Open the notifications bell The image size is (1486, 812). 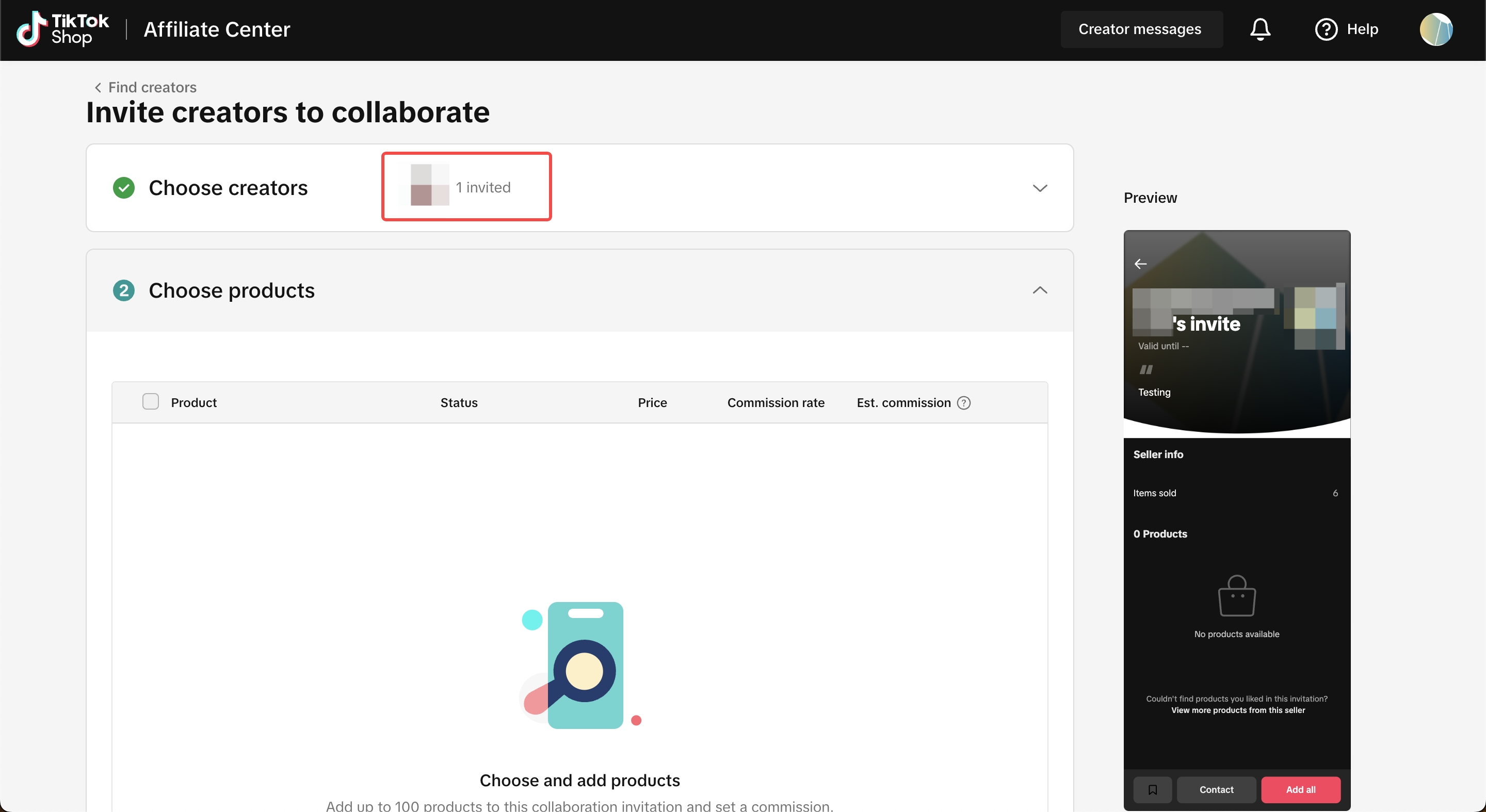(x=1260, y=29)
